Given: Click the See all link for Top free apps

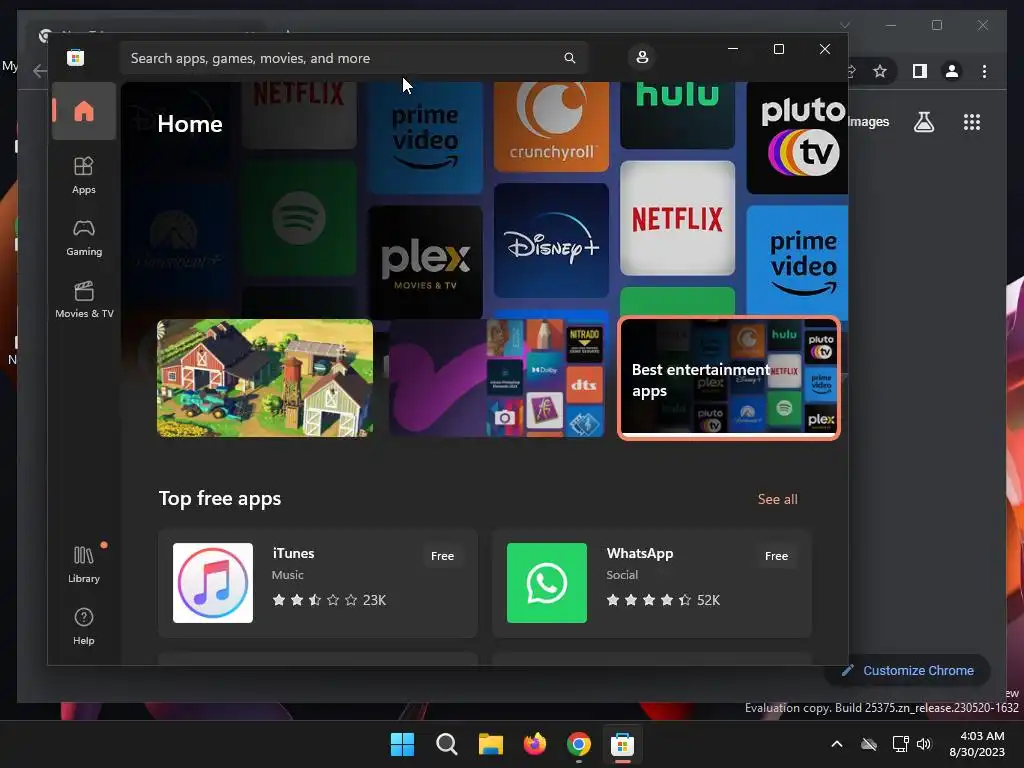Looking at the screenshot, I should (x=777, y=499).
